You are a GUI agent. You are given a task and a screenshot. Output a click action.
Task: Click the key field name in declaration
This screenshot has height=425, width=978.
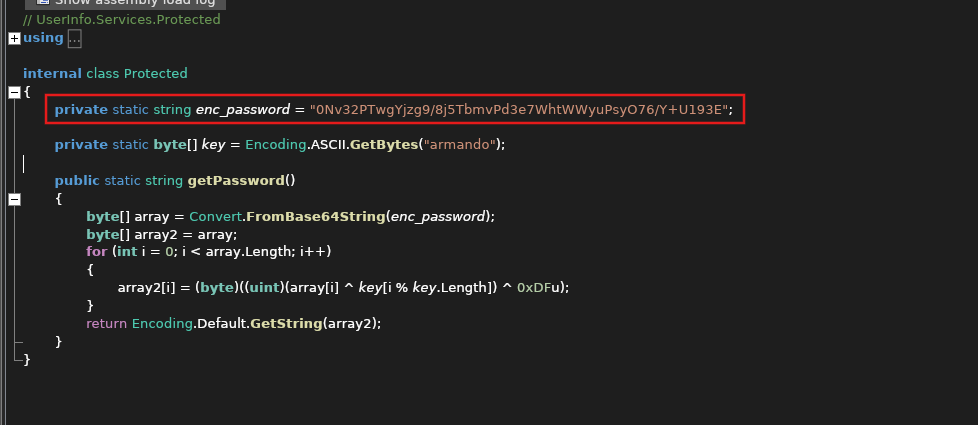tap(213, 145)
